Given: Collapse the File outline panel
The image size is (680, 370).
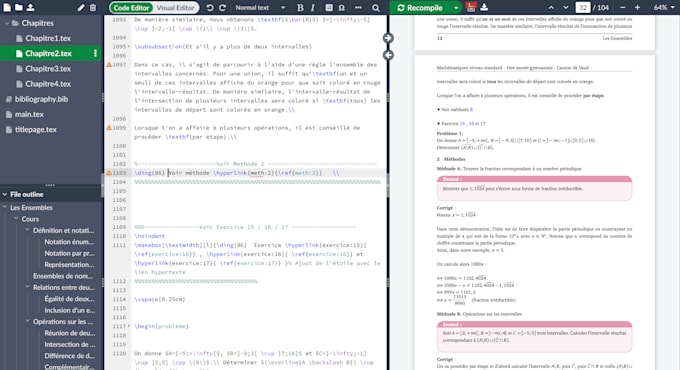Looking at the screenshot, I should (x=5, y=194).
